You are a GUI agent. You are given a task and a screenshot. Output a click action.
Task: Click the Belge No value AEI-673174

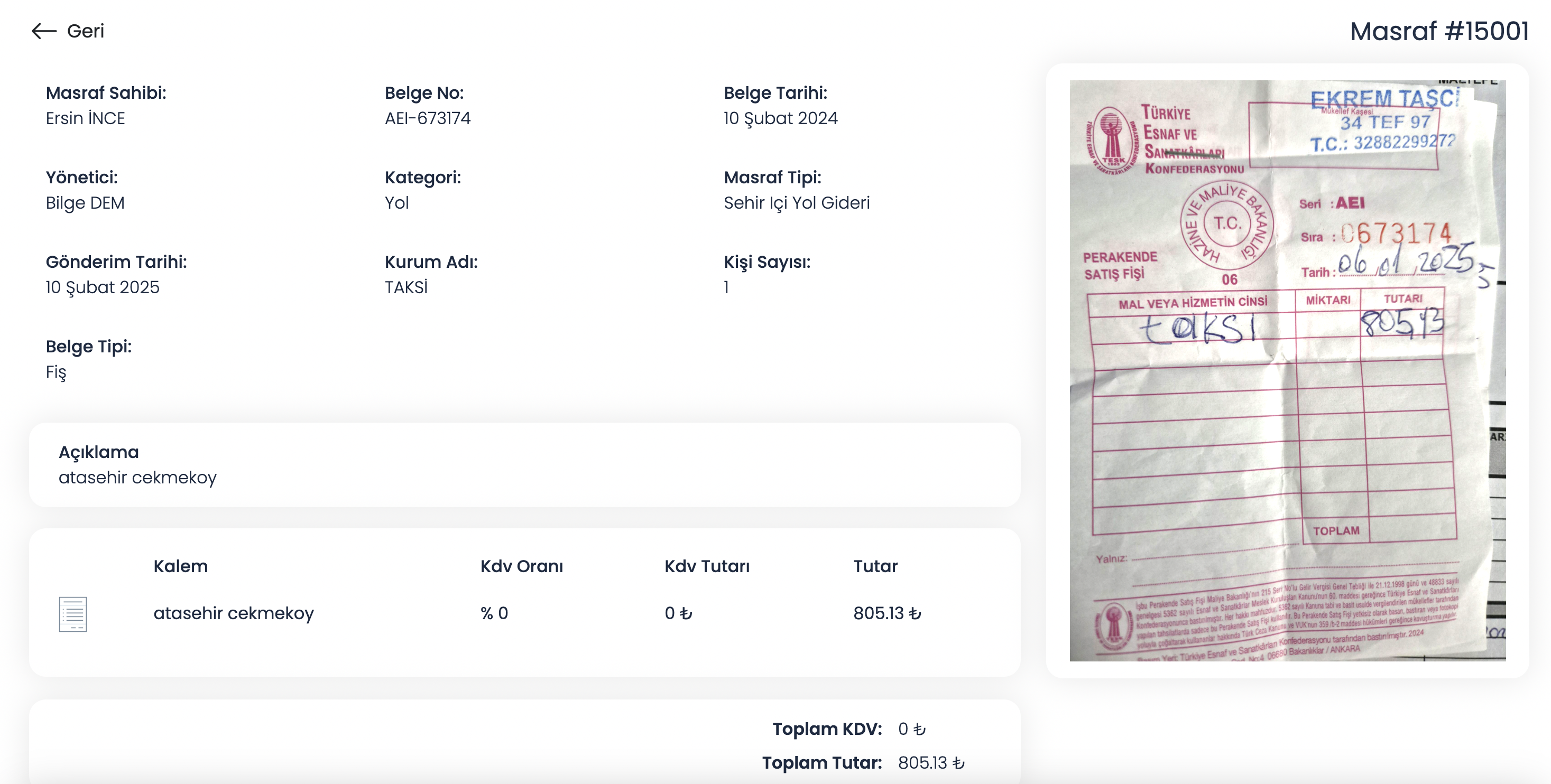[428, 118]
